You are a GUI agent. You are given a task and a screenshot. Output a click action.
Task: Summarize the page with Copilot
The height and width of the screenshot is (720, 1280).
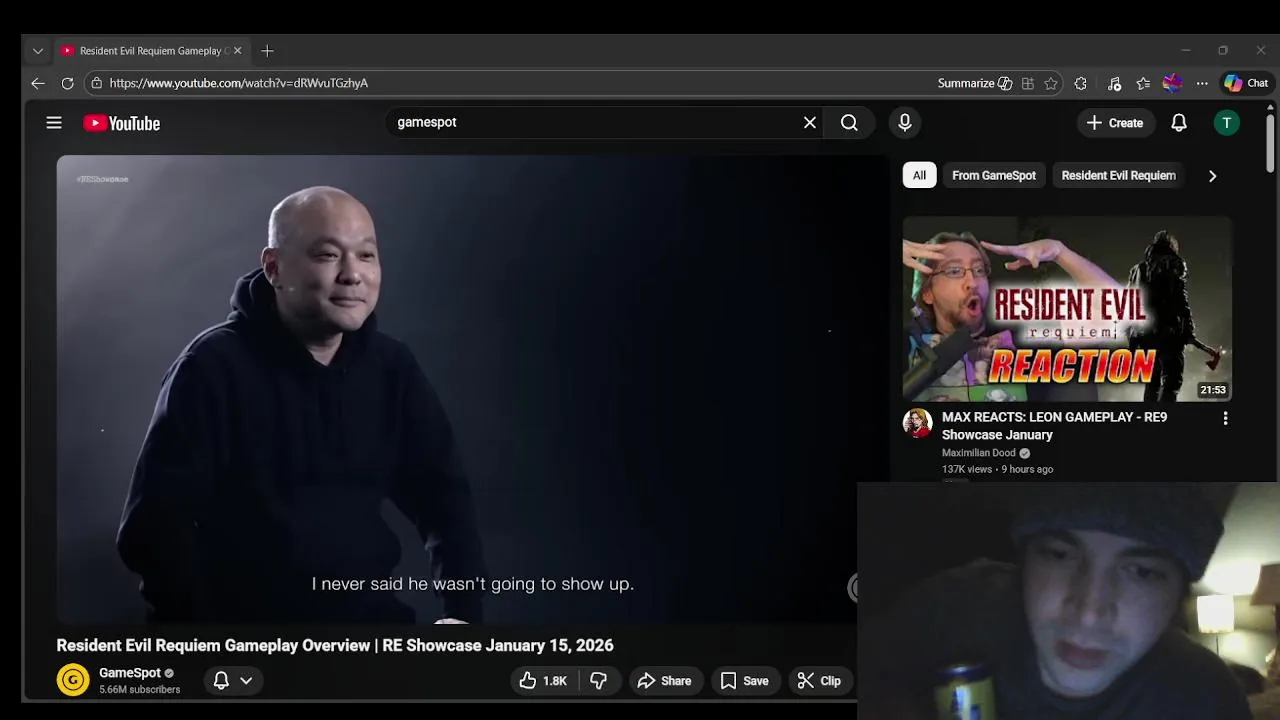pos(975,83)
